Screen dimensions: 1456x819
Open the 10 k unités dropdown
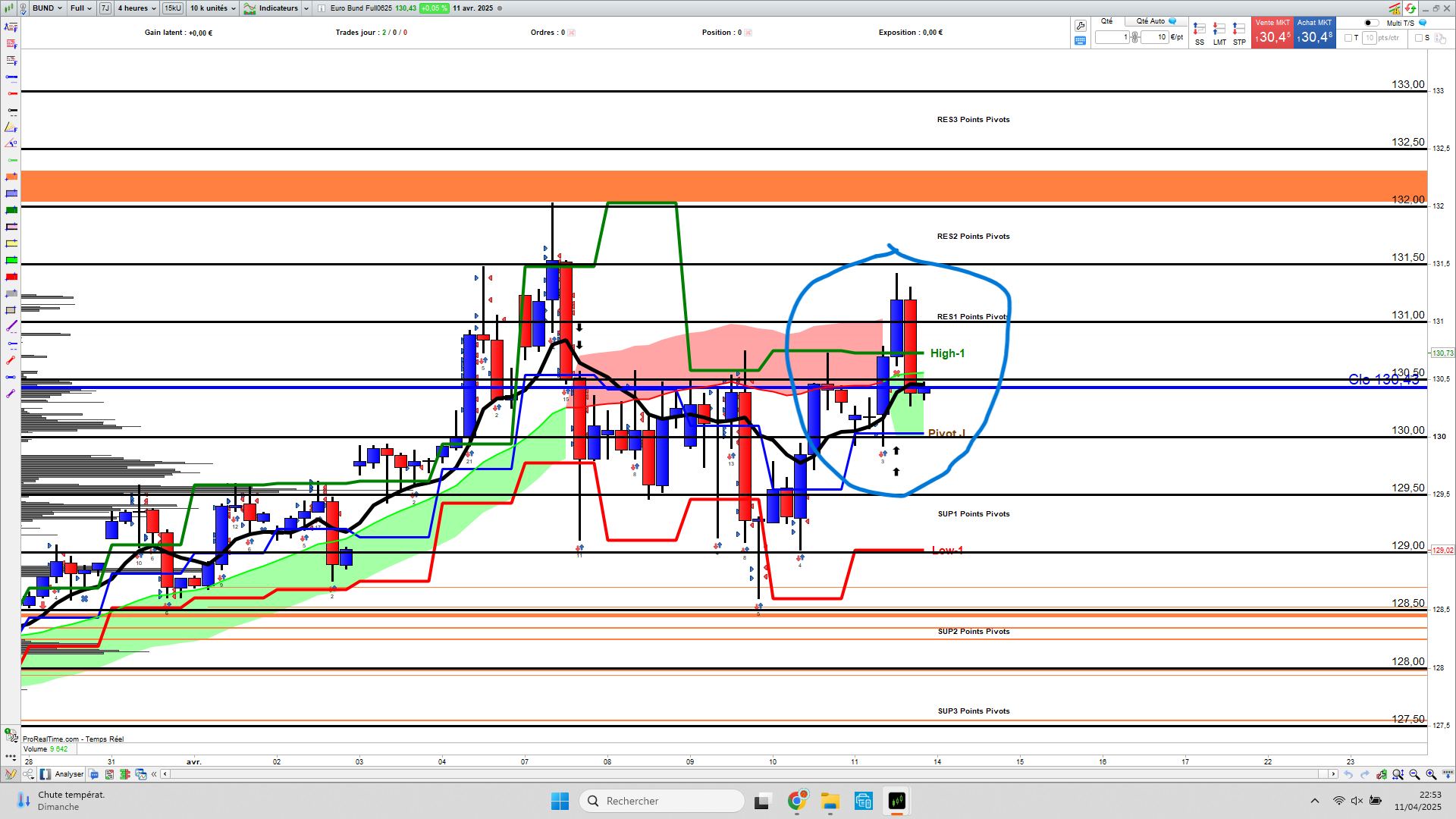[212, 8]
